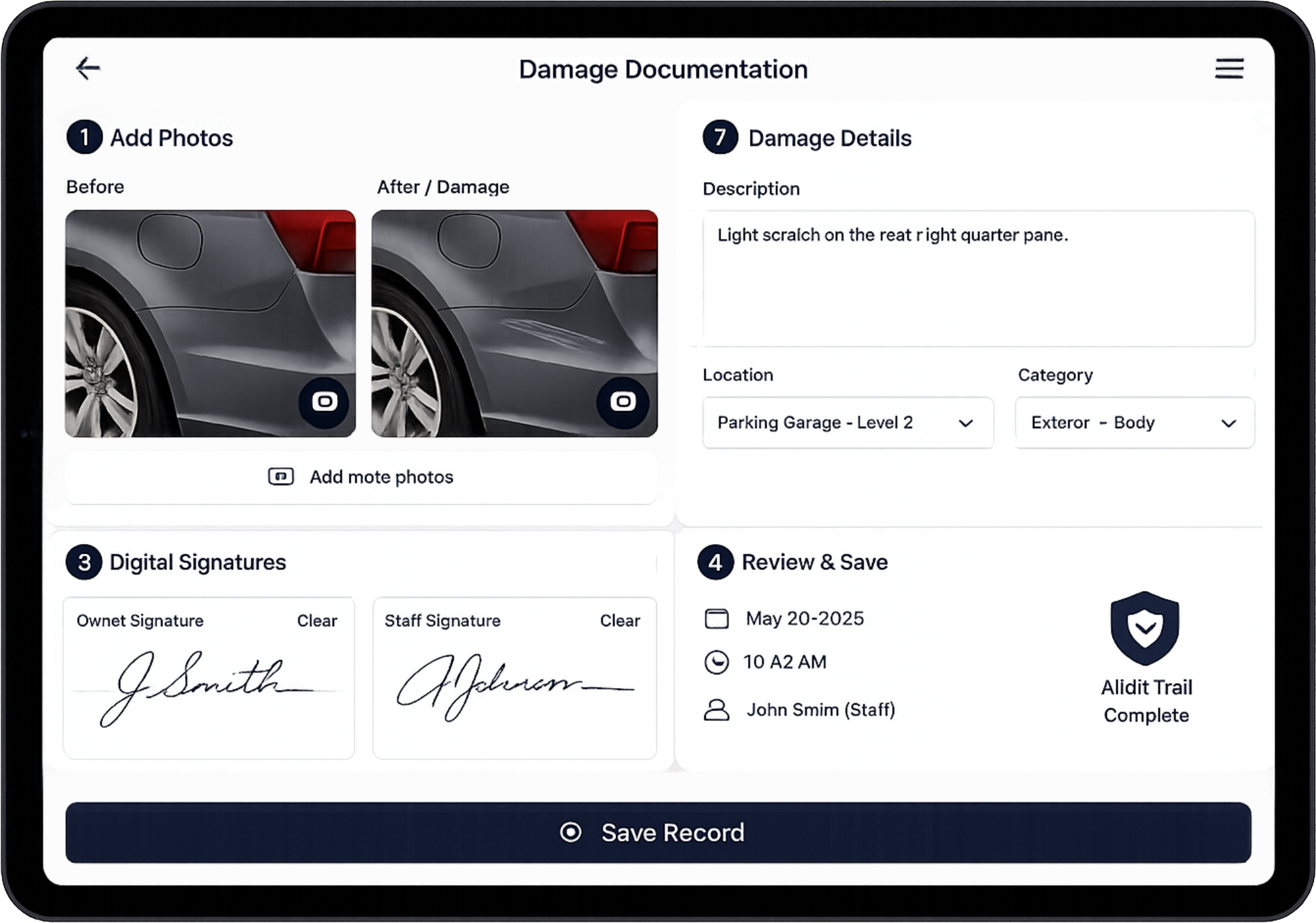
Task: Tap the staff signature Johnson pad
Action: click(515, 678)
